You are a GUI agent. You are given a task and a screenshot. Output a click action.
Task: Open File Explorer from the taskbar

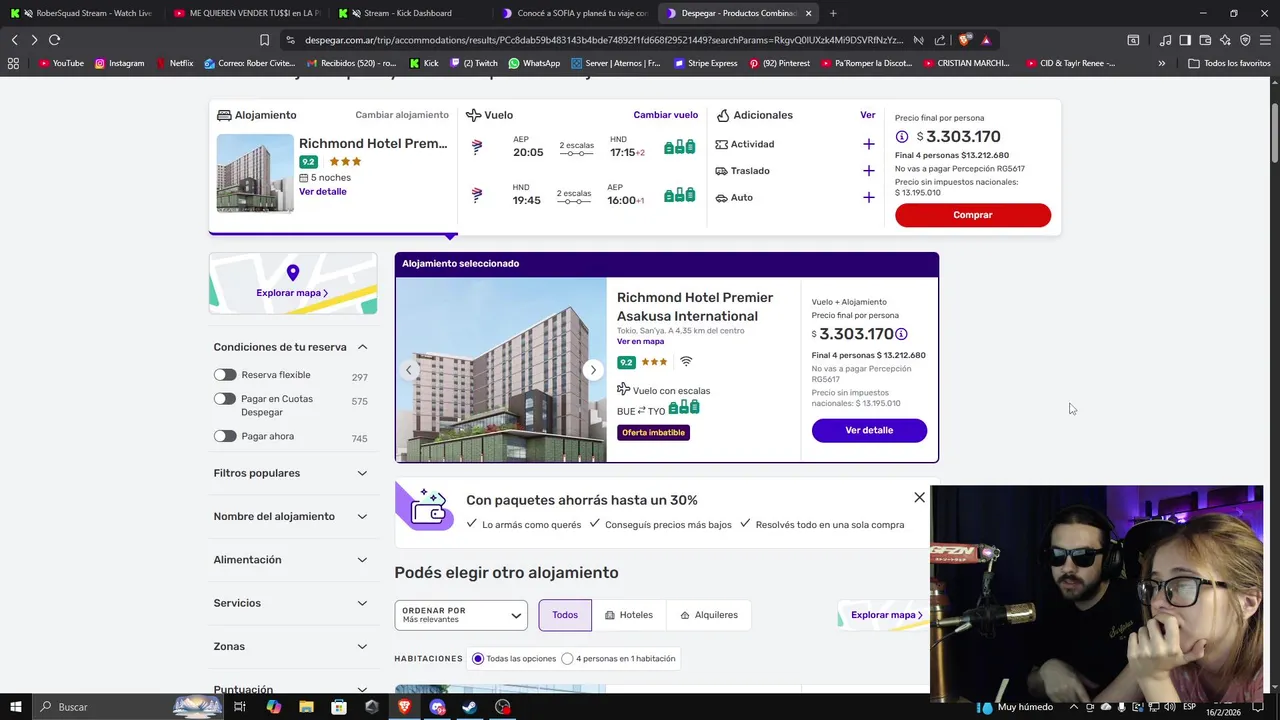click(307, 707)
